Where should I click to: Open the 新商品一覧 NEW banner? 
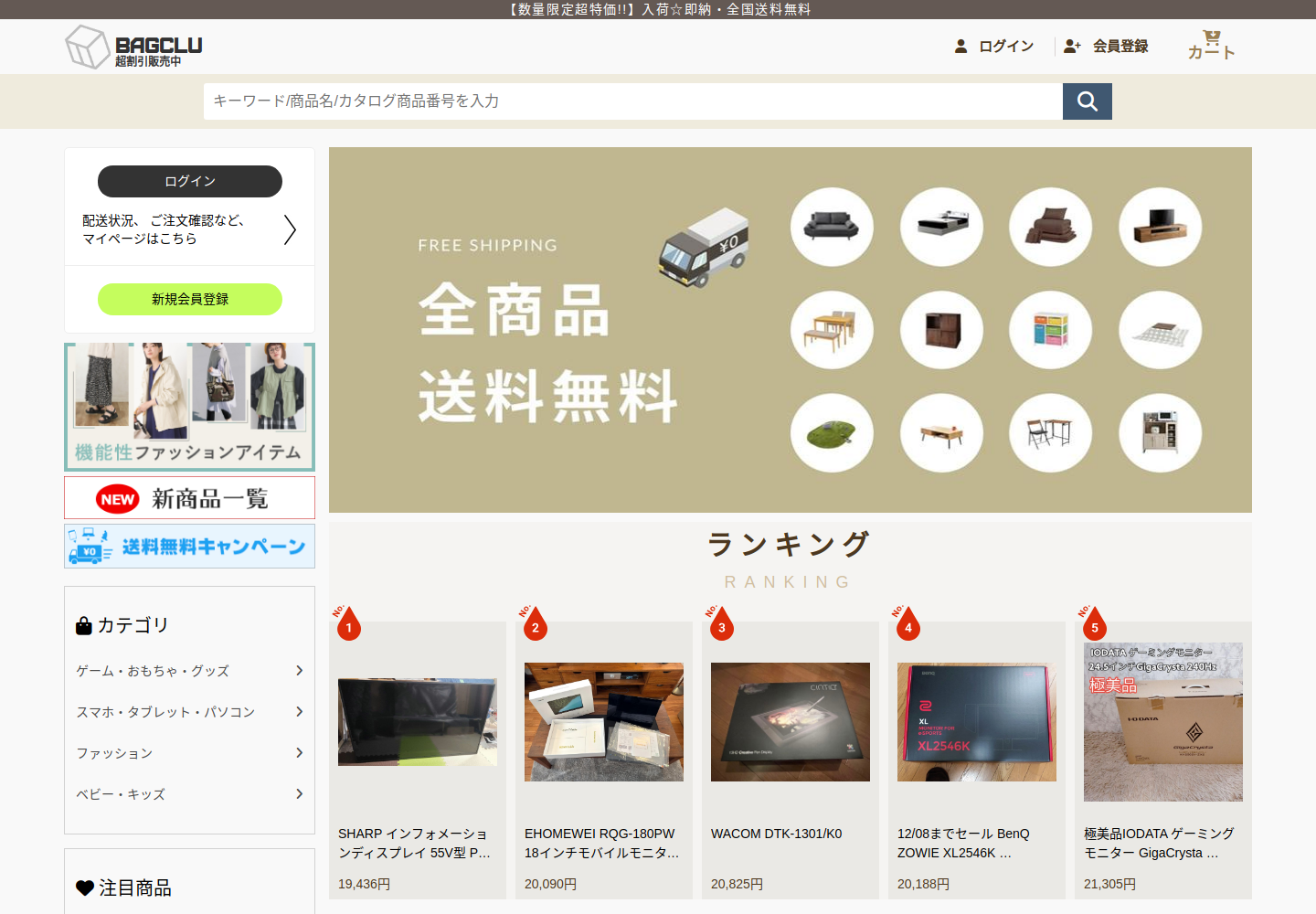coord(190,498)
